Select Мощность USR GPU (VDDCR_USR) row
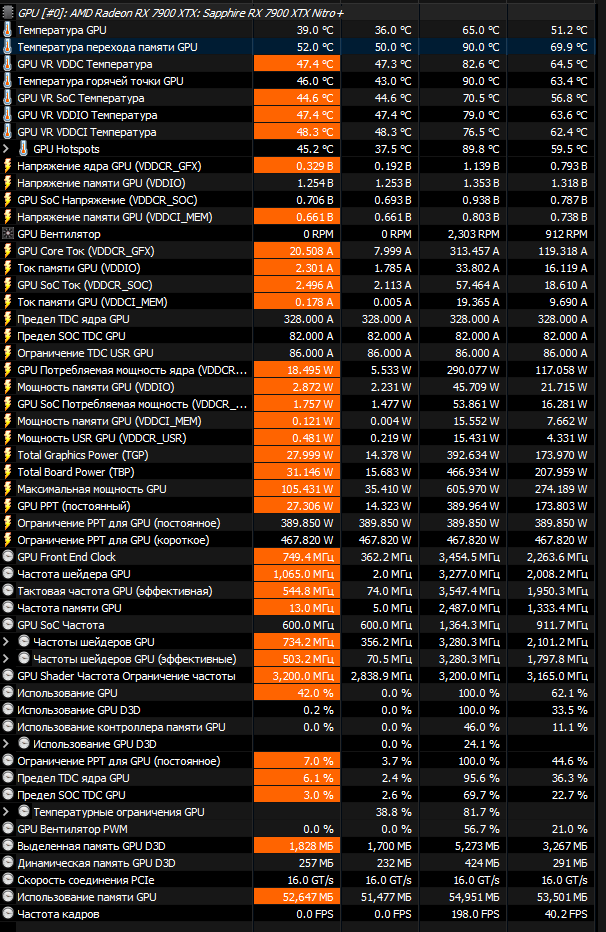 pos(298,438)
